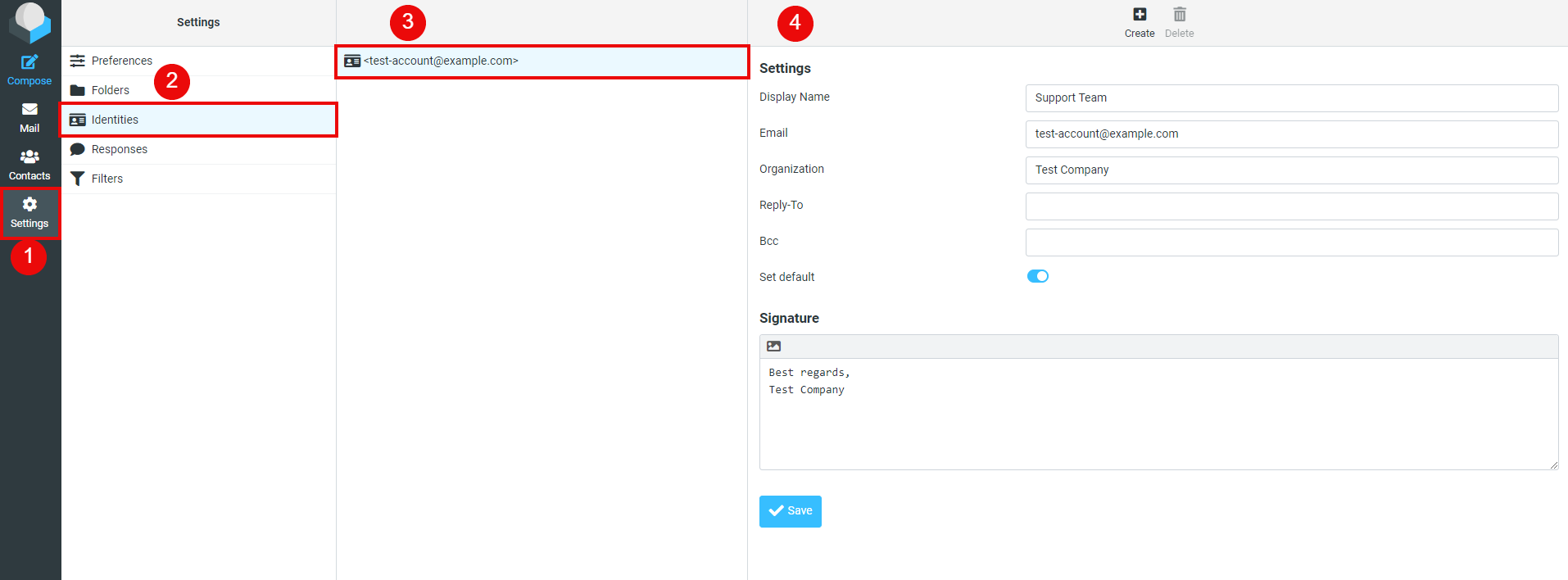Click the Reply-To input field

click(x=1291, y=206)
